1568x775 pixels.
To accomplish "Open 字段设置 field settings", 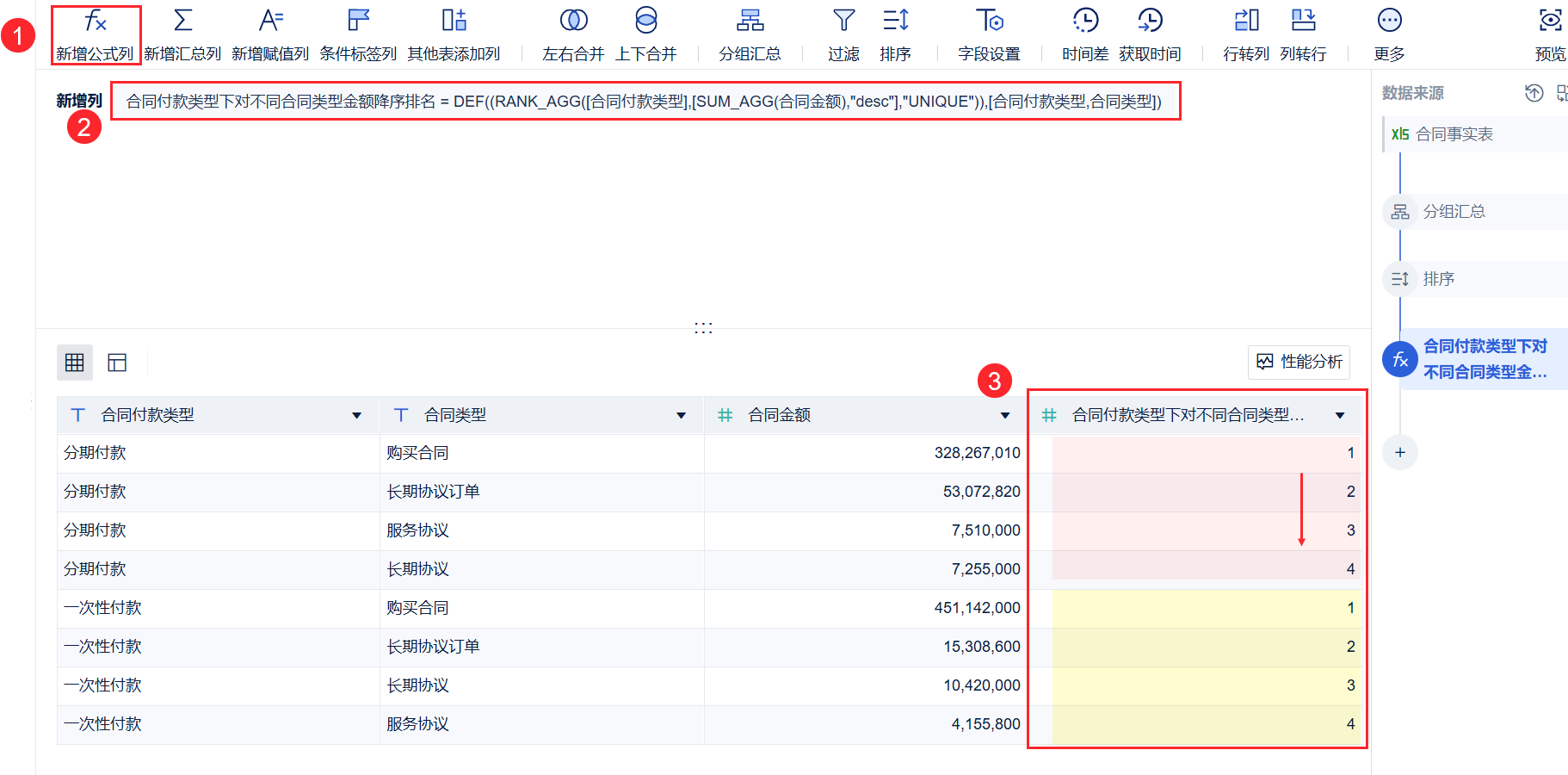I will [989, 34].
